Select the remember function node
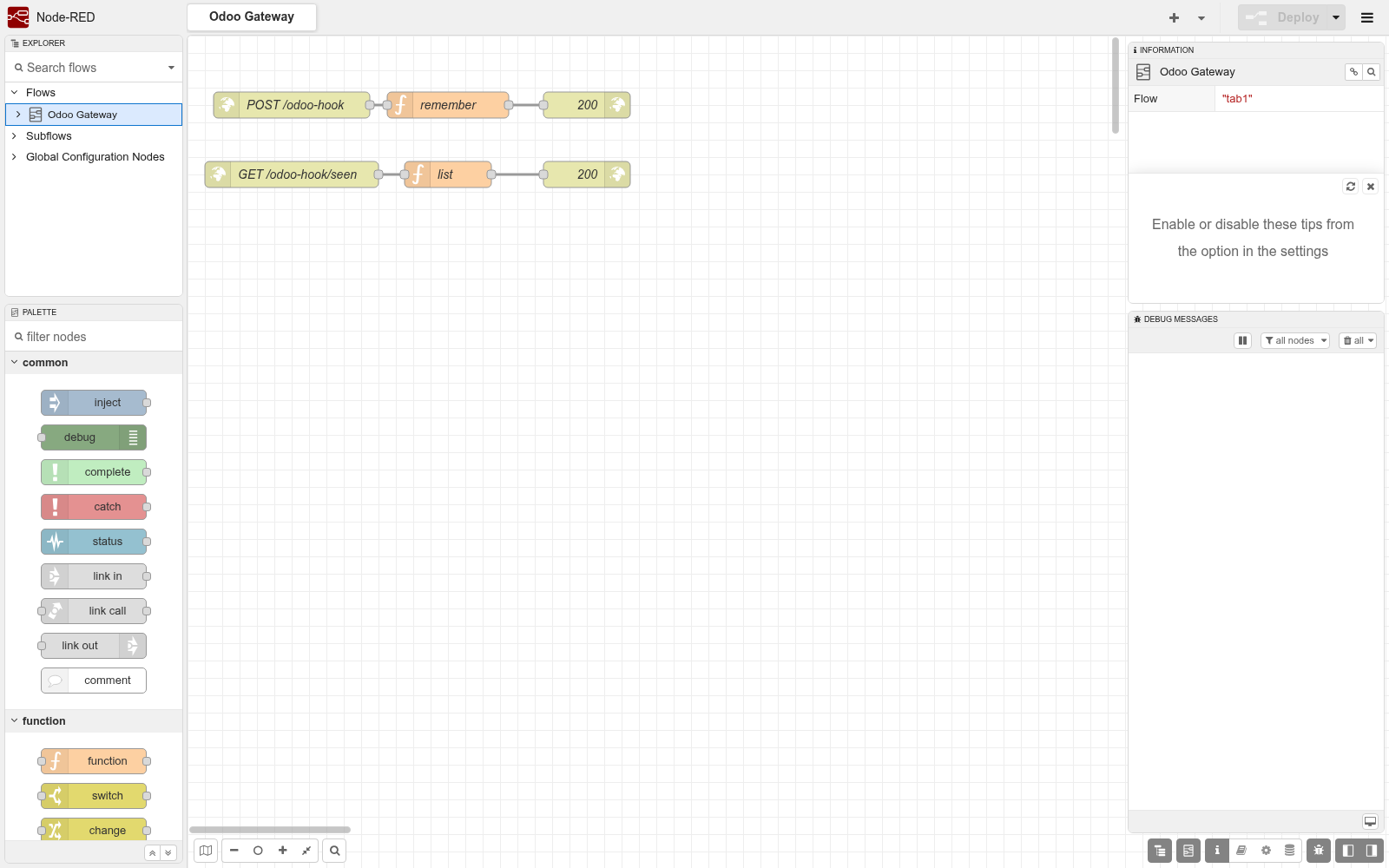This screenshot has height=868, width=1389. [448, 105]
